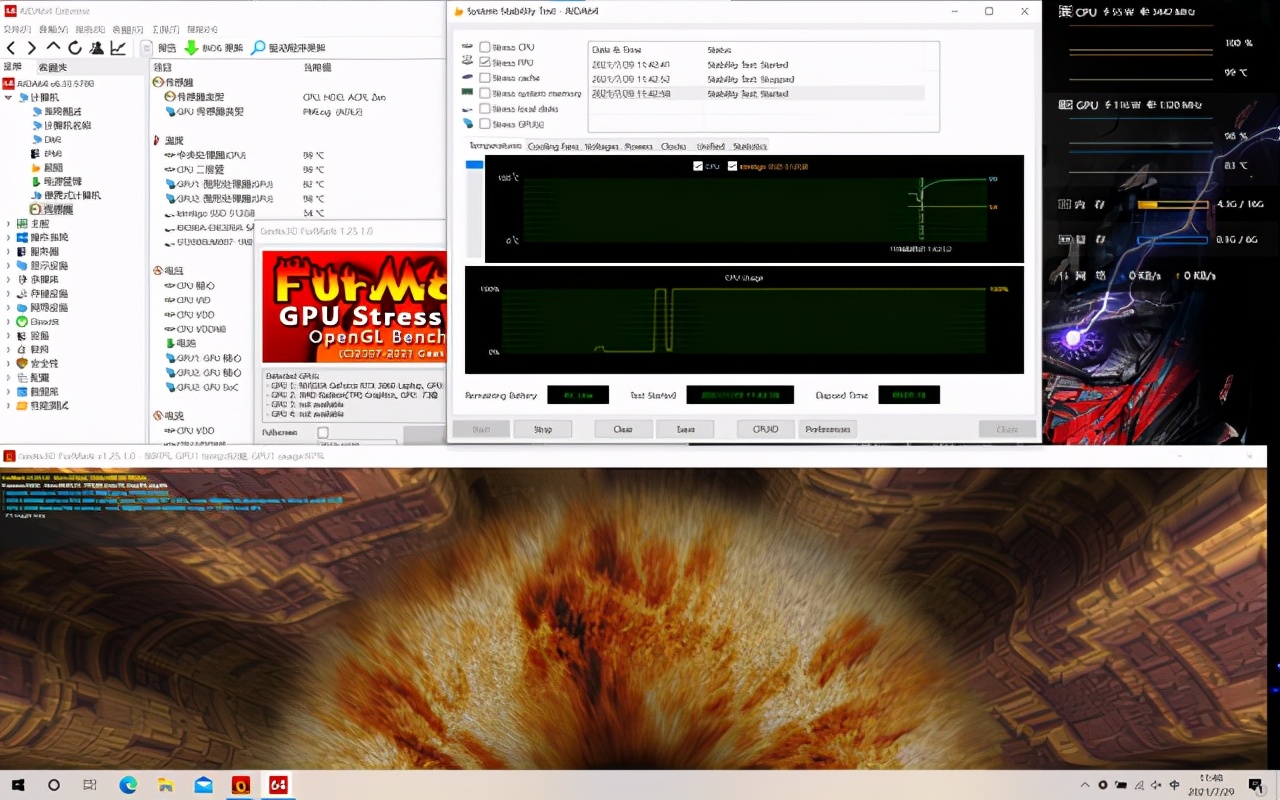This screenshot has width=1280, height=800.
Task: Collapse the Computer tree node
Action: 9,97
